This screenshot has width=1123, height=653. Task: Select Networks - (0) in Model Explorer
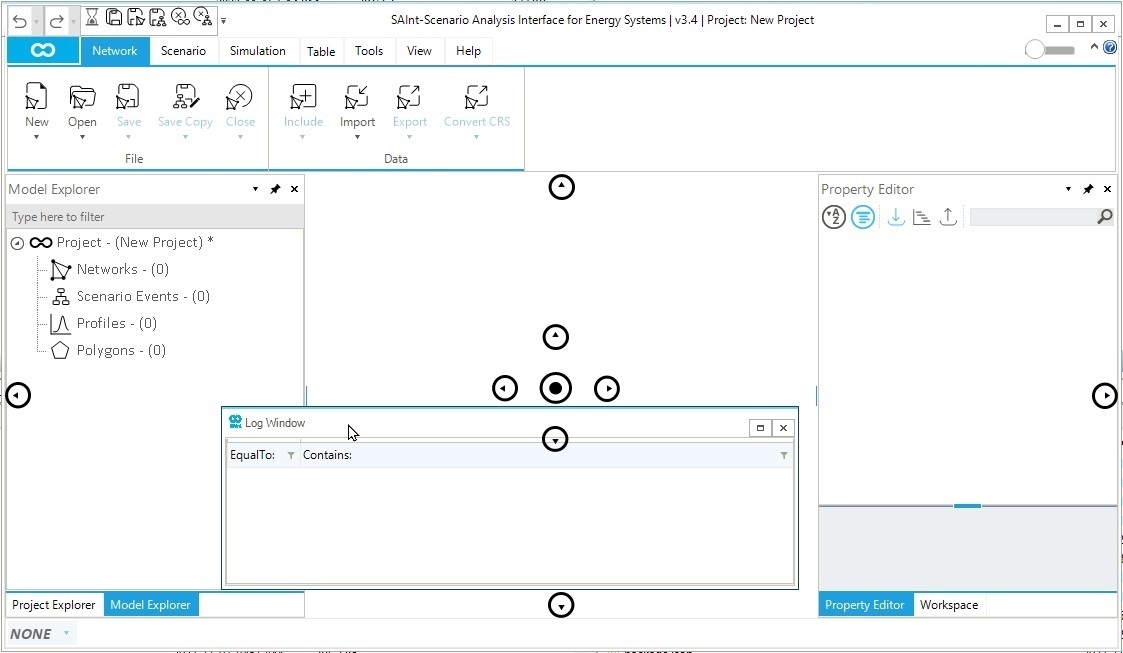(x=122, y=269)
